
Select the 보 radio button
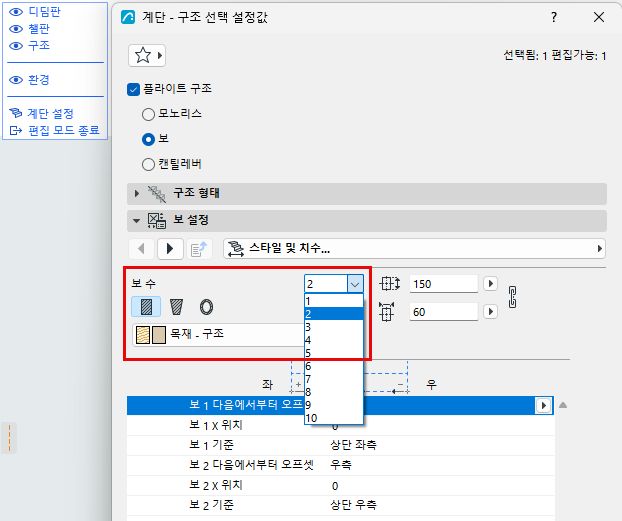tap(148, 139)
